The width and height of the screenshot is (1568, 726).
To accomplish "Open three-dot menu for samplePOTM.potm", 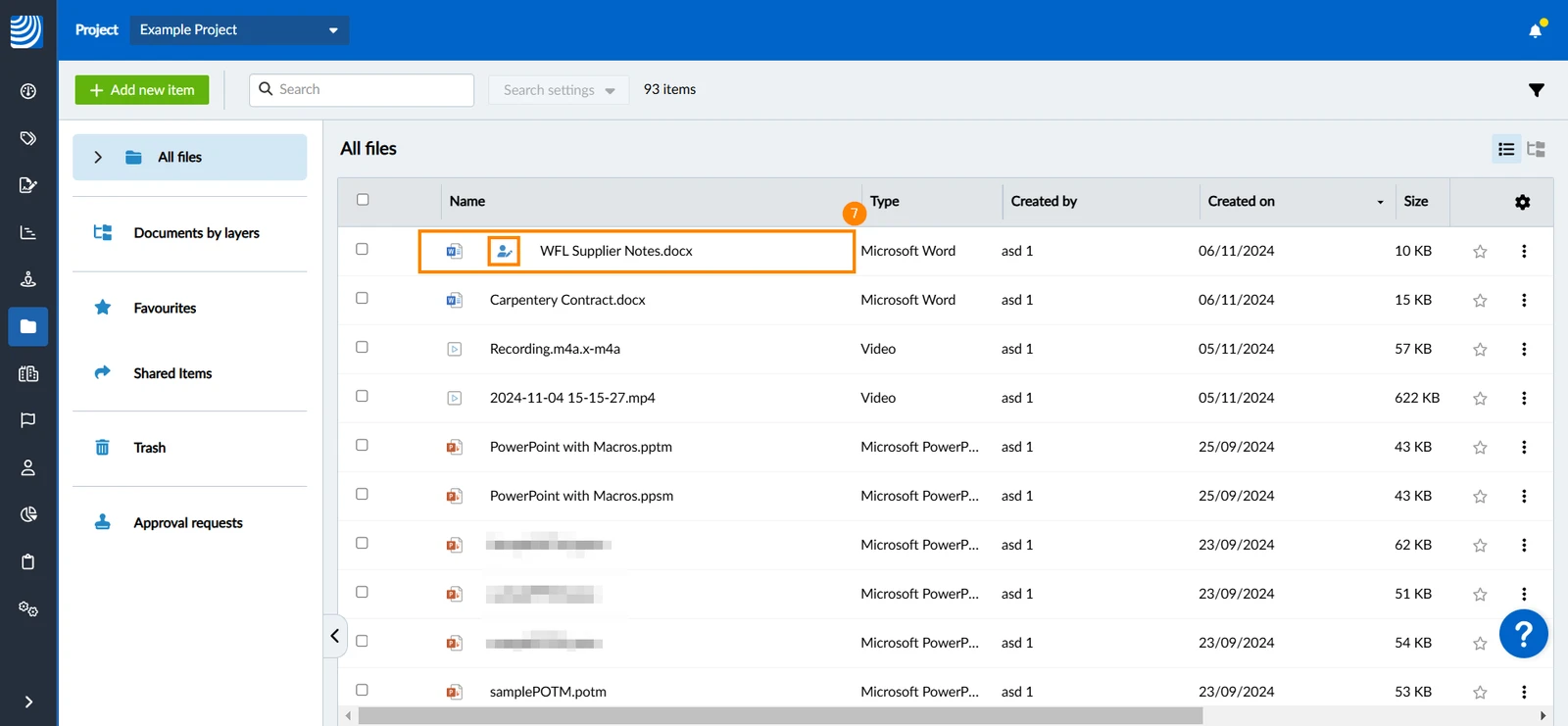I will 1524,692.
